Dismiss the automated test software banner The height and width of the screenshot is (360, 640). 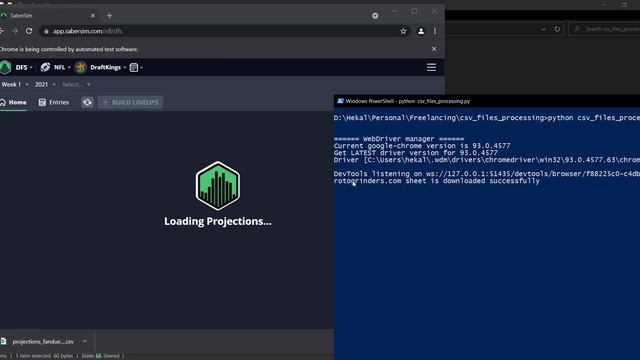434,49
